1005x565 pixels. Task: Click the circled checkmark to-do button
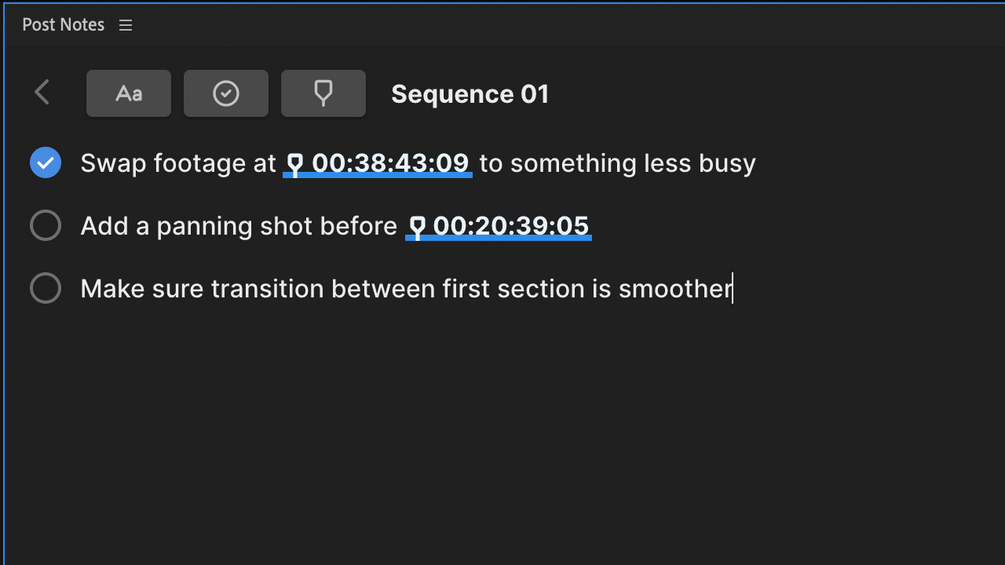tap(226, 94)
